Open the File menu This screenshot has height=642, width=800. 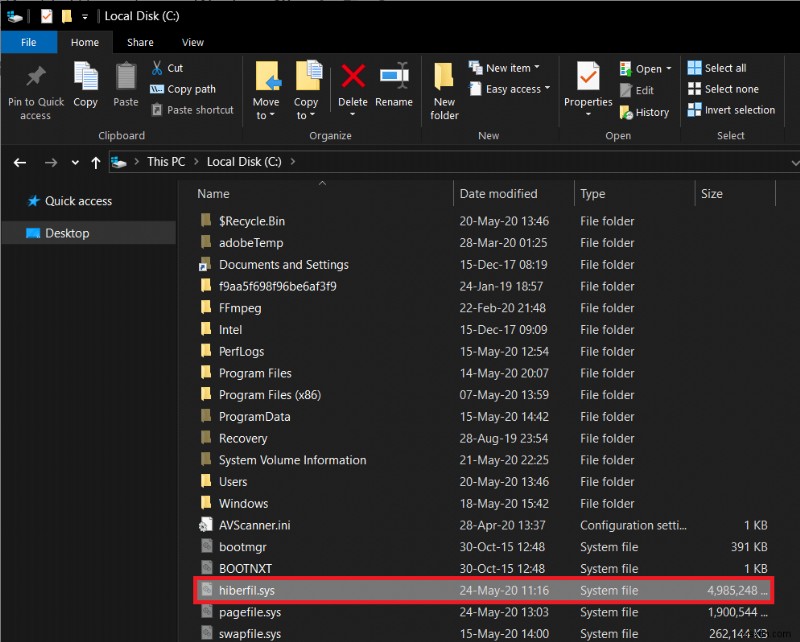click(x=28, y=42)
